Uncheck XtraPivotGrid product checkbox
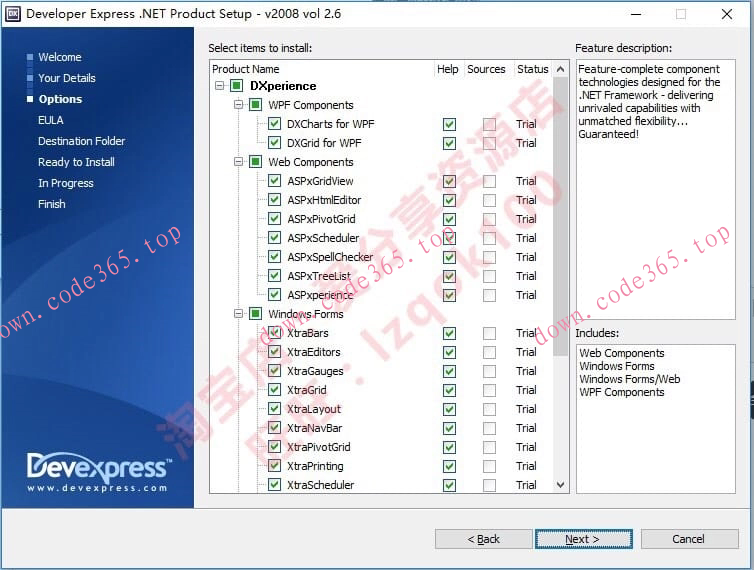Viewport: 754px width, 570px height. coord(274,447)
